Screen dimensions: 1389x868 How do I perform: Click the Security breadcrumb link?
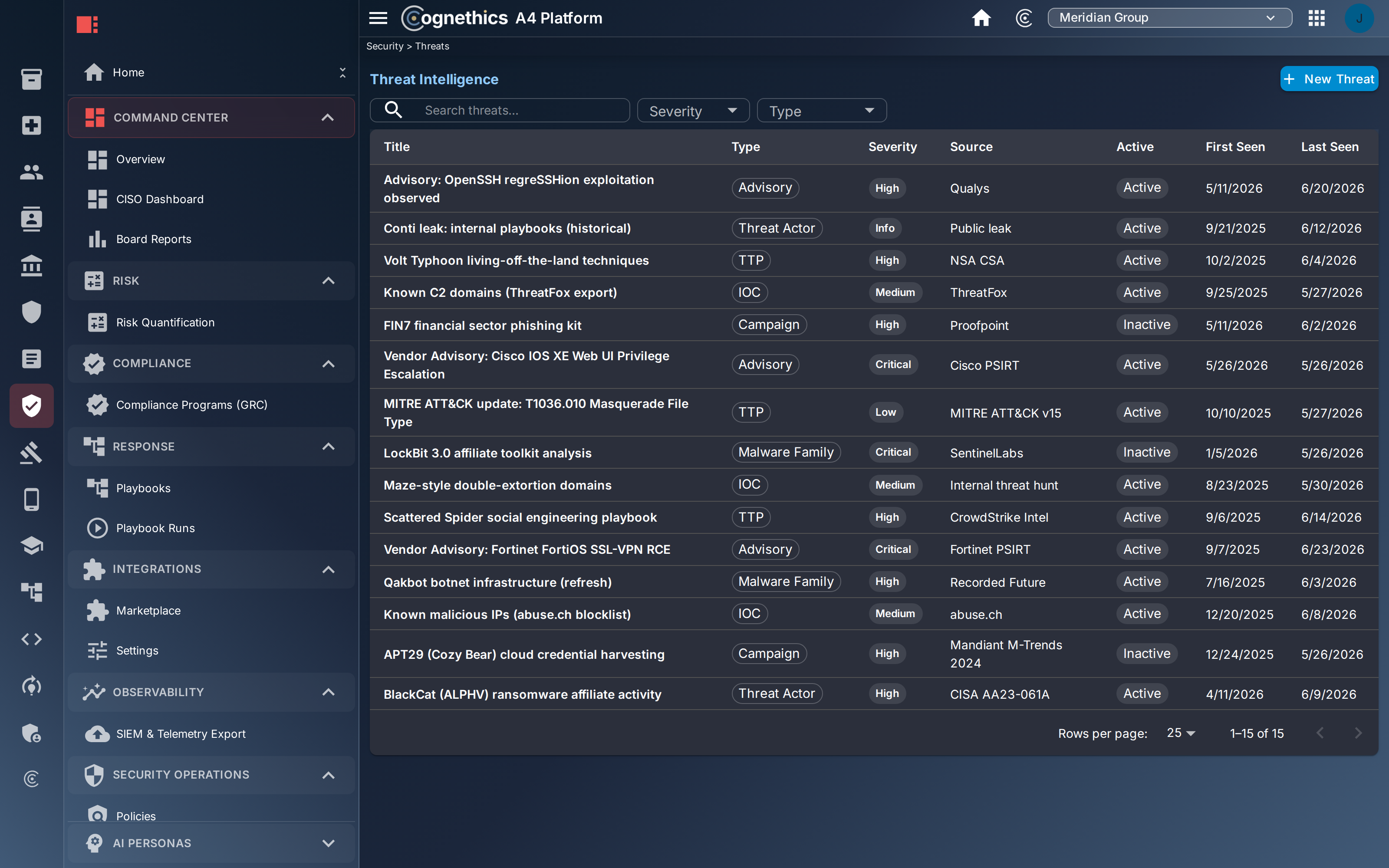[385, 46]
